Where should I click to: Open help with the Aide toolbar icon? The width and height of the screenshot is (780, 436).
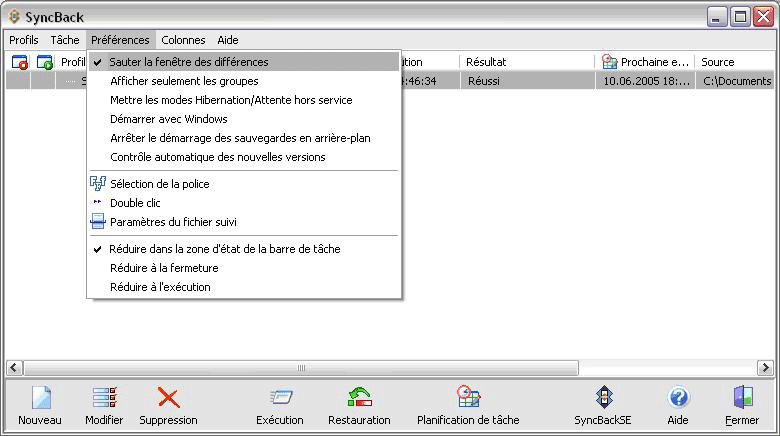(678, 398)
